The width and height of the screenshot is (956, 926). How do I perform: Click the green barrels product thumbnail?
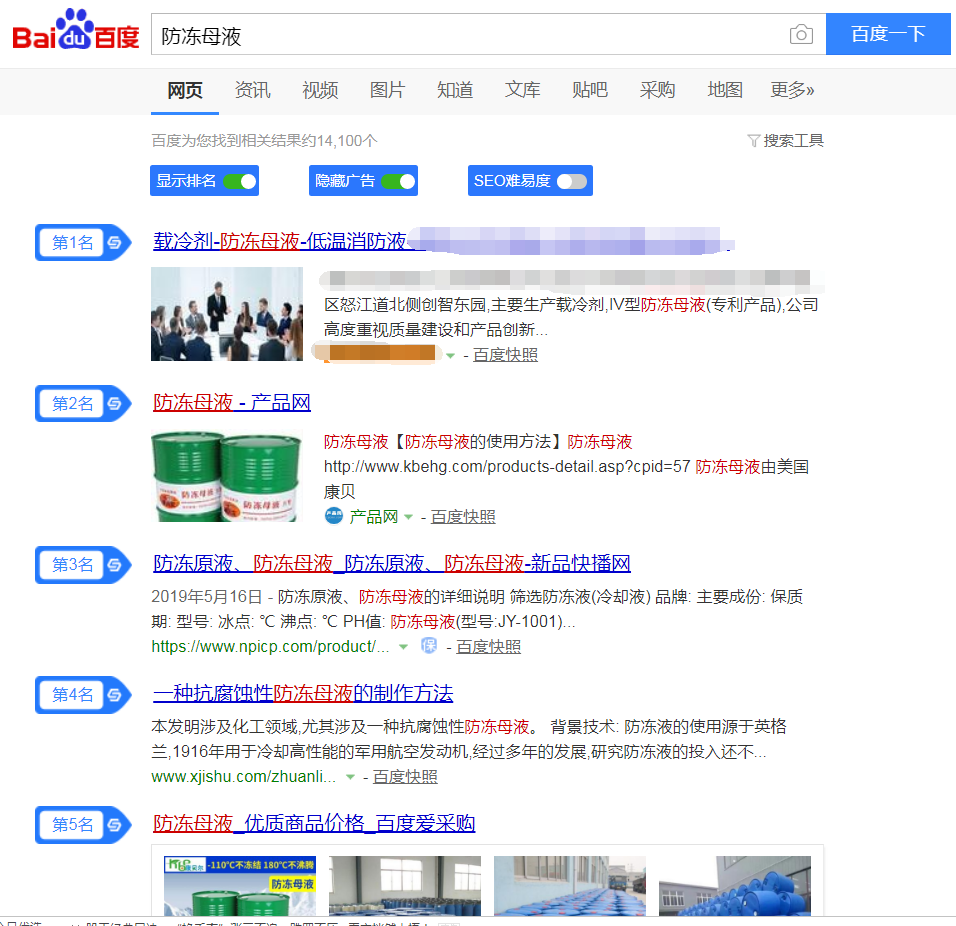pyautogui.click(x=227, y=475)
